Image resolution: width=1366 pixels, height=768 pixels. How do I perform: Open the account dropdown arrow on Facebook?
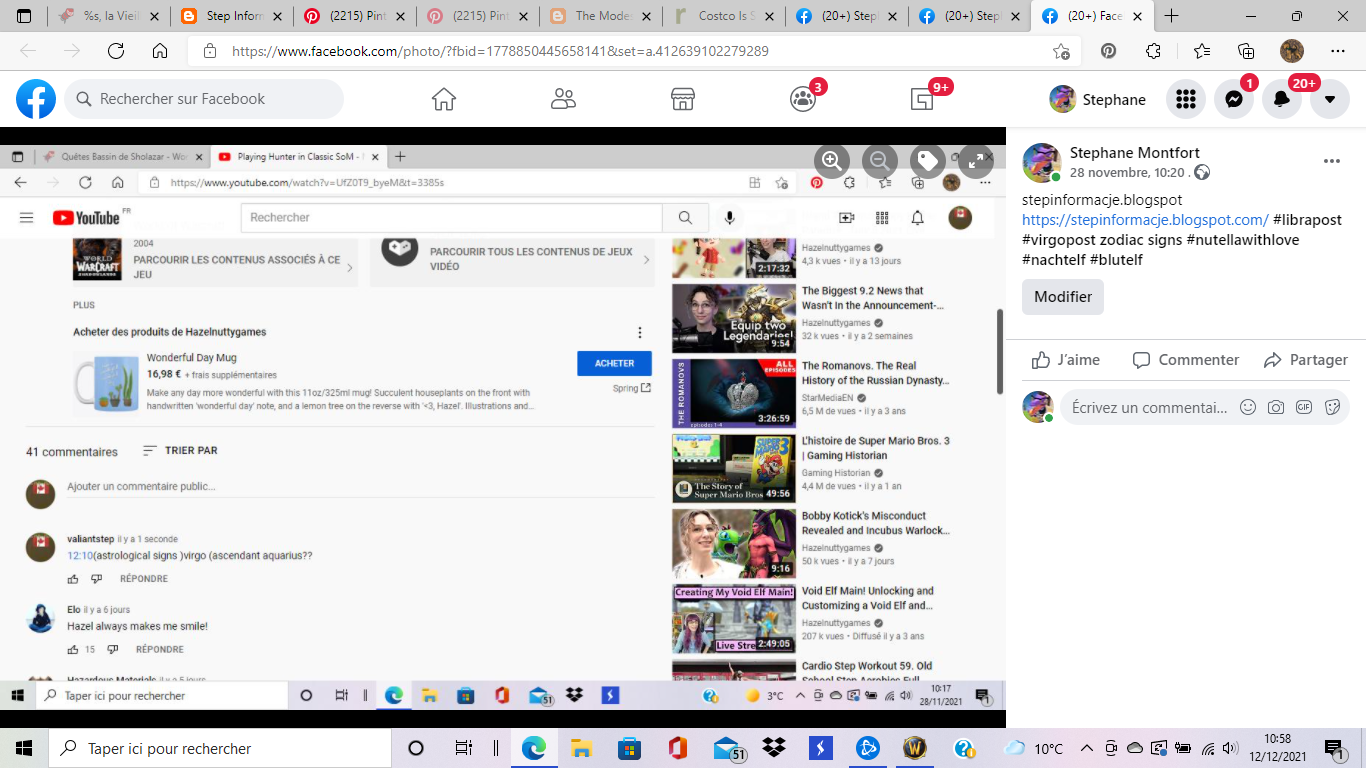(x=1330, y=99)
